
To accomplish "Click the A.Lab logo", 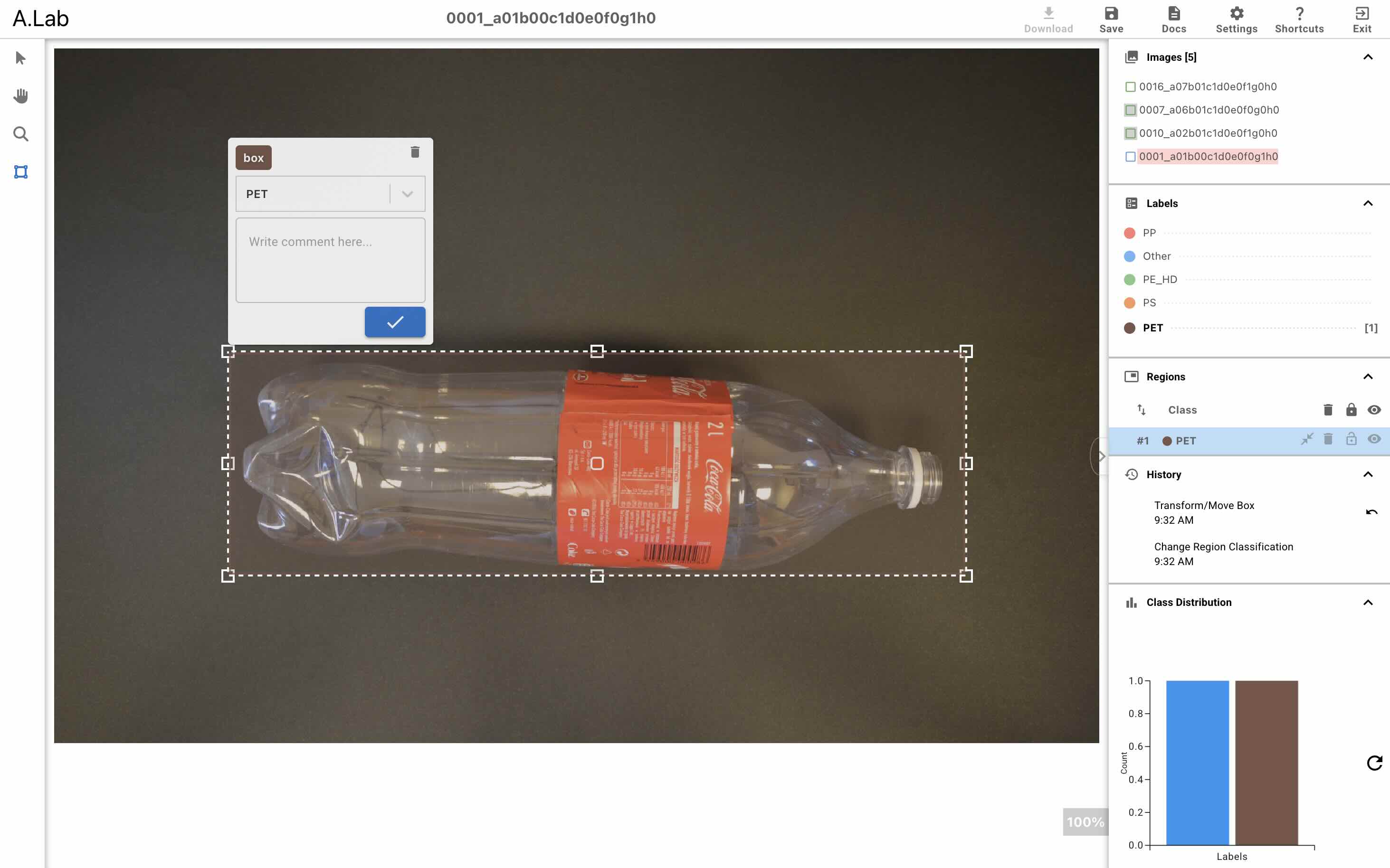I will 41,19.
